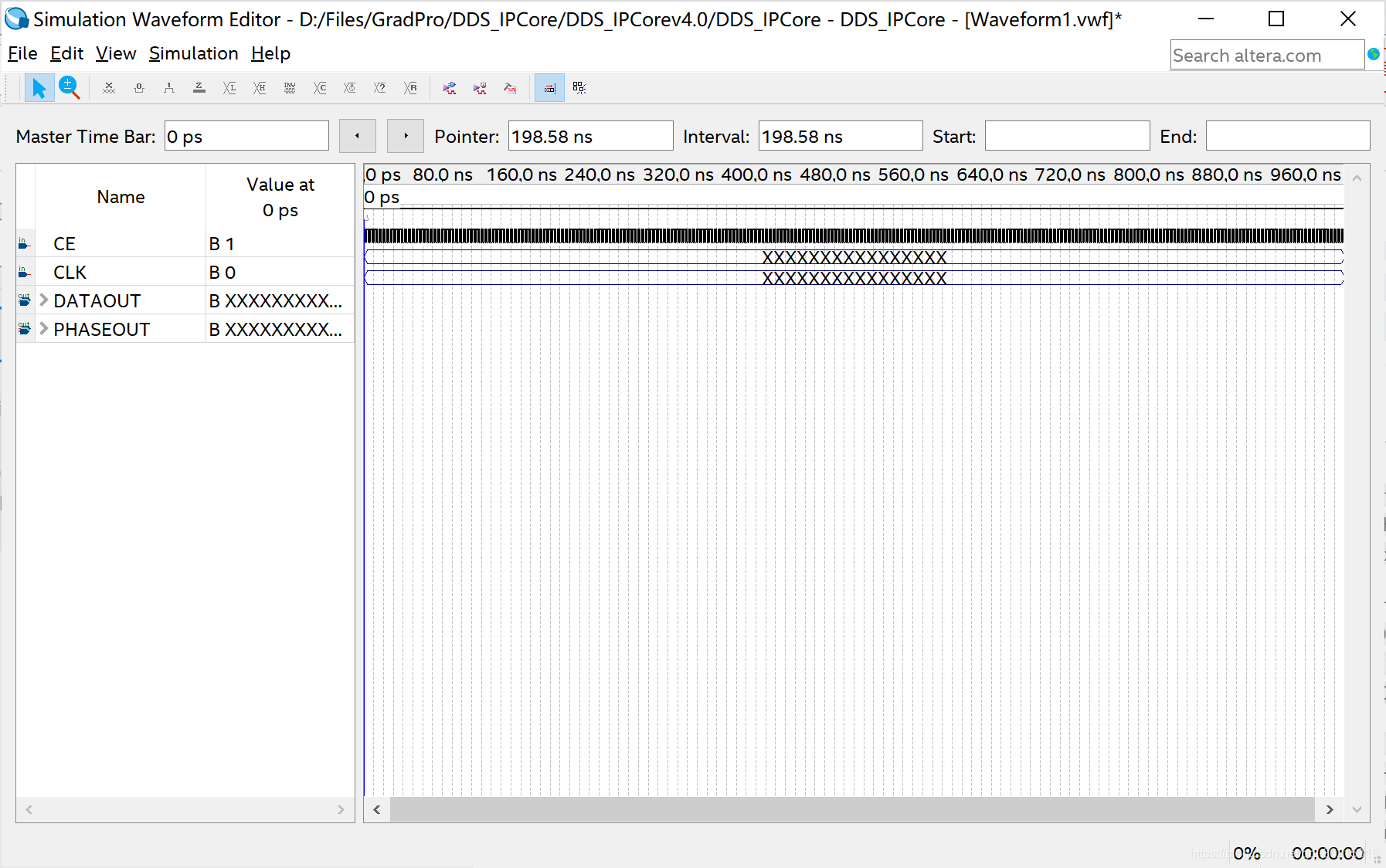
Task: Select the arrow Selection tool
Action: click(39, 88)
